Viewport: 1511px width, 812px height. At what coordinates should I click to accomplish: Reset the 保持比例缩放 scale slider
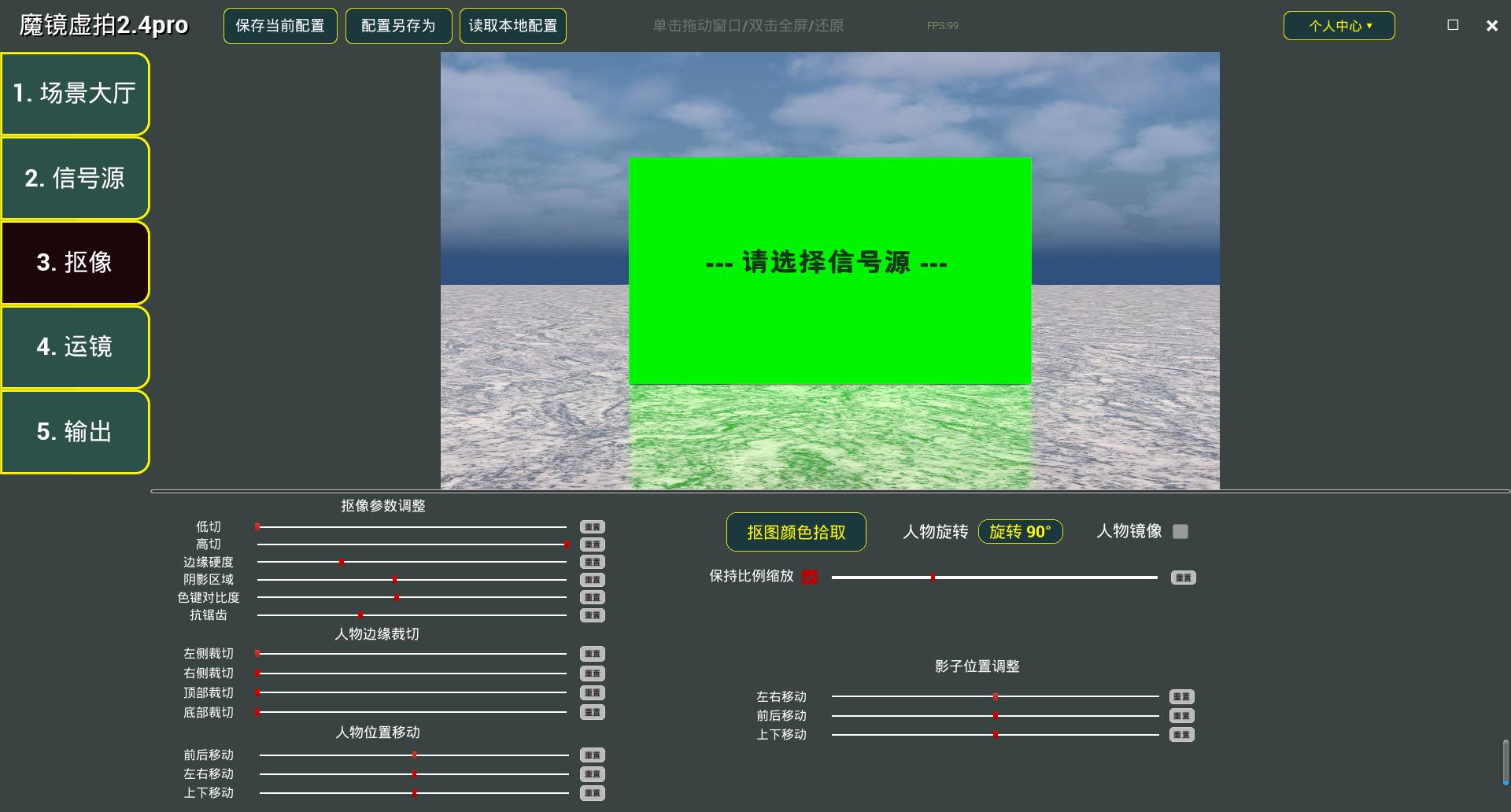[x=1182, y=577]
